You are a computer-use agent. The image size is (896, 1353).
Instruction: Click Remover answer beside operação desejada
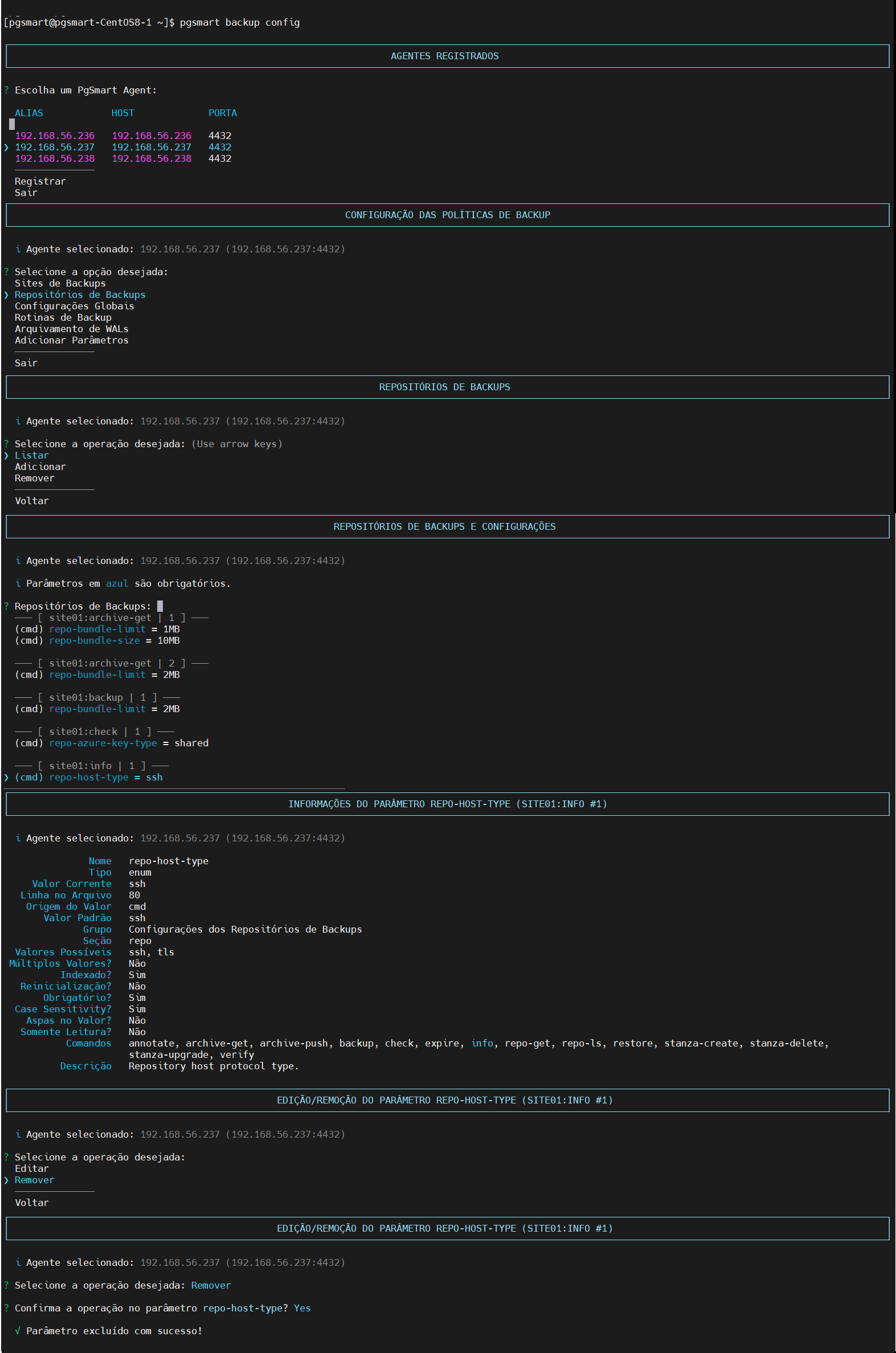211,1285
